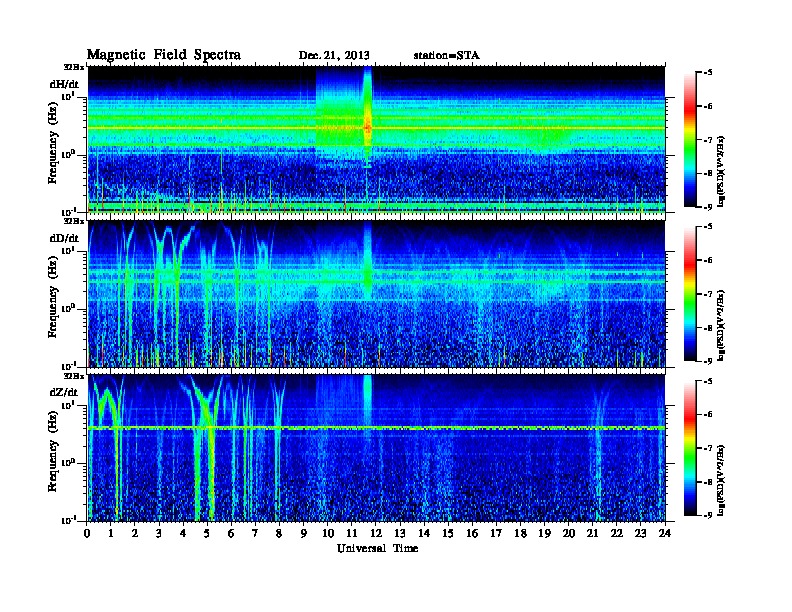This screenshot has width=792, height=612.
Task: Click the '23' hour tick label
Action: pyautogui.click(x=641, y=533)
